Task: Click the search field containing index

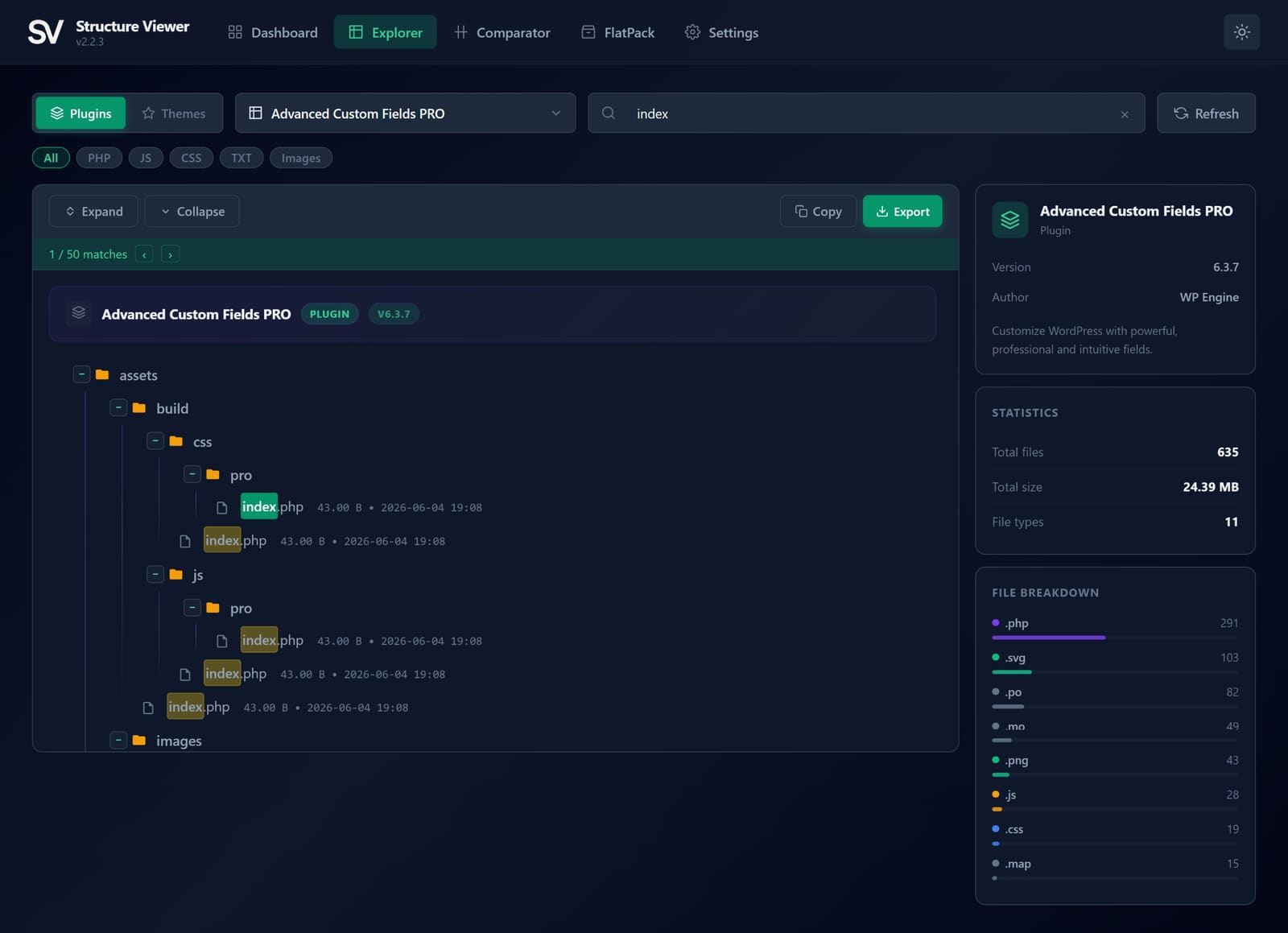Action: pyautogui.click(x=866, y=114)
